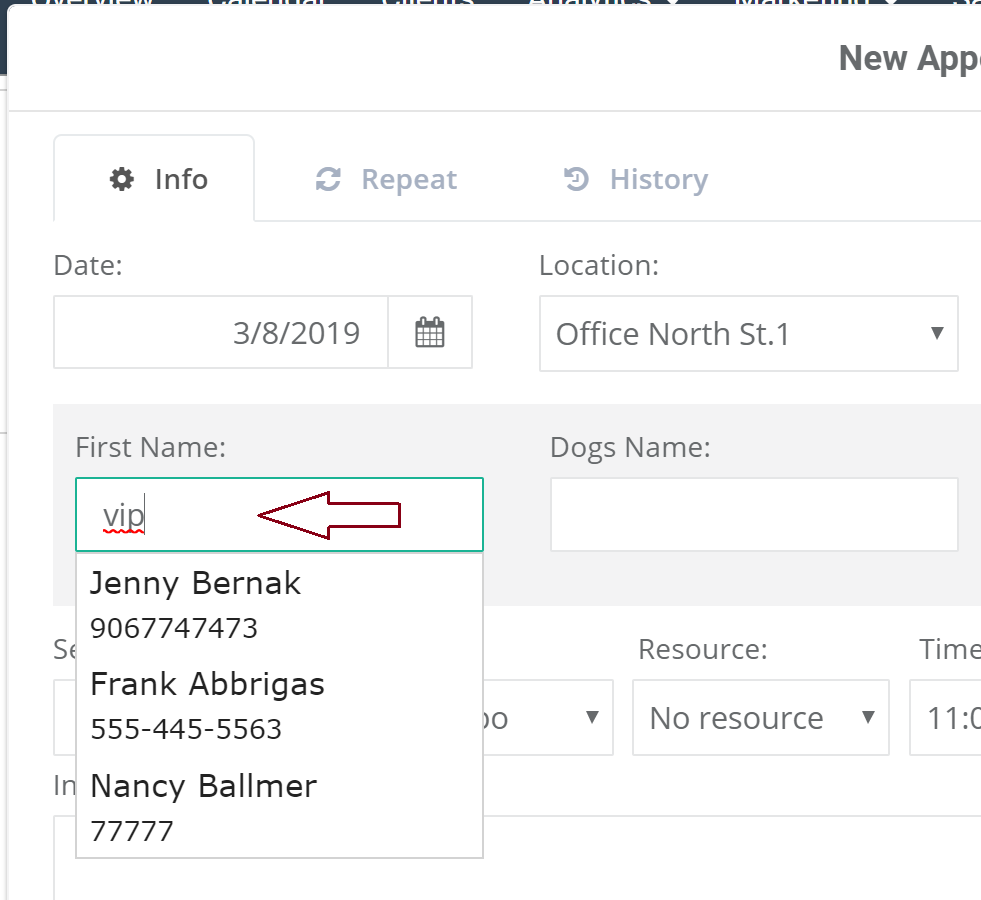Image resolution: width=981 pixels, height=900 pixels.
Task: Select Frank Abbrigas from suggestions
Action: coord(279,706)
